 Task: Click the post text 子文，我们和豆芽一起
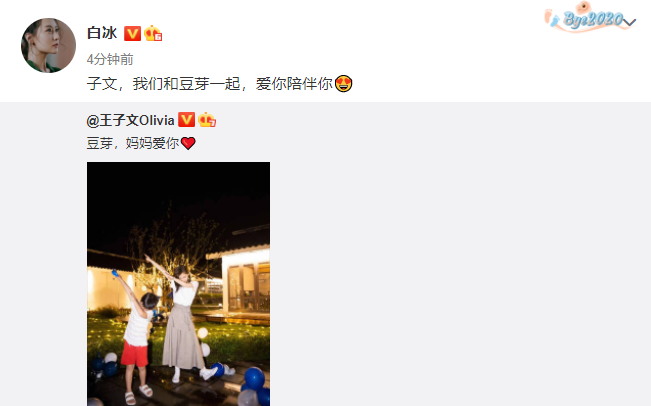pyautogui.click(x=164, y=83)
